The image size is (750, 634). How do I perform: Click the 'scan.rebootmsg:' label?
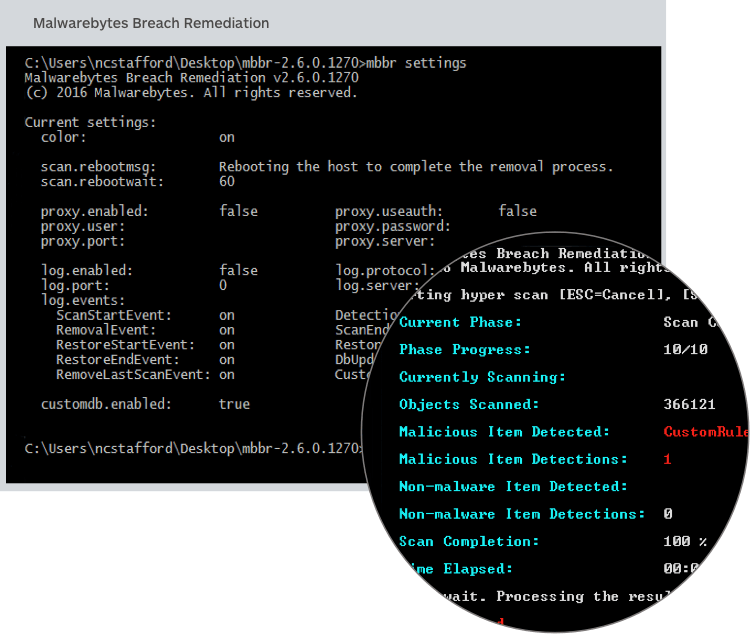coord(99,167)
